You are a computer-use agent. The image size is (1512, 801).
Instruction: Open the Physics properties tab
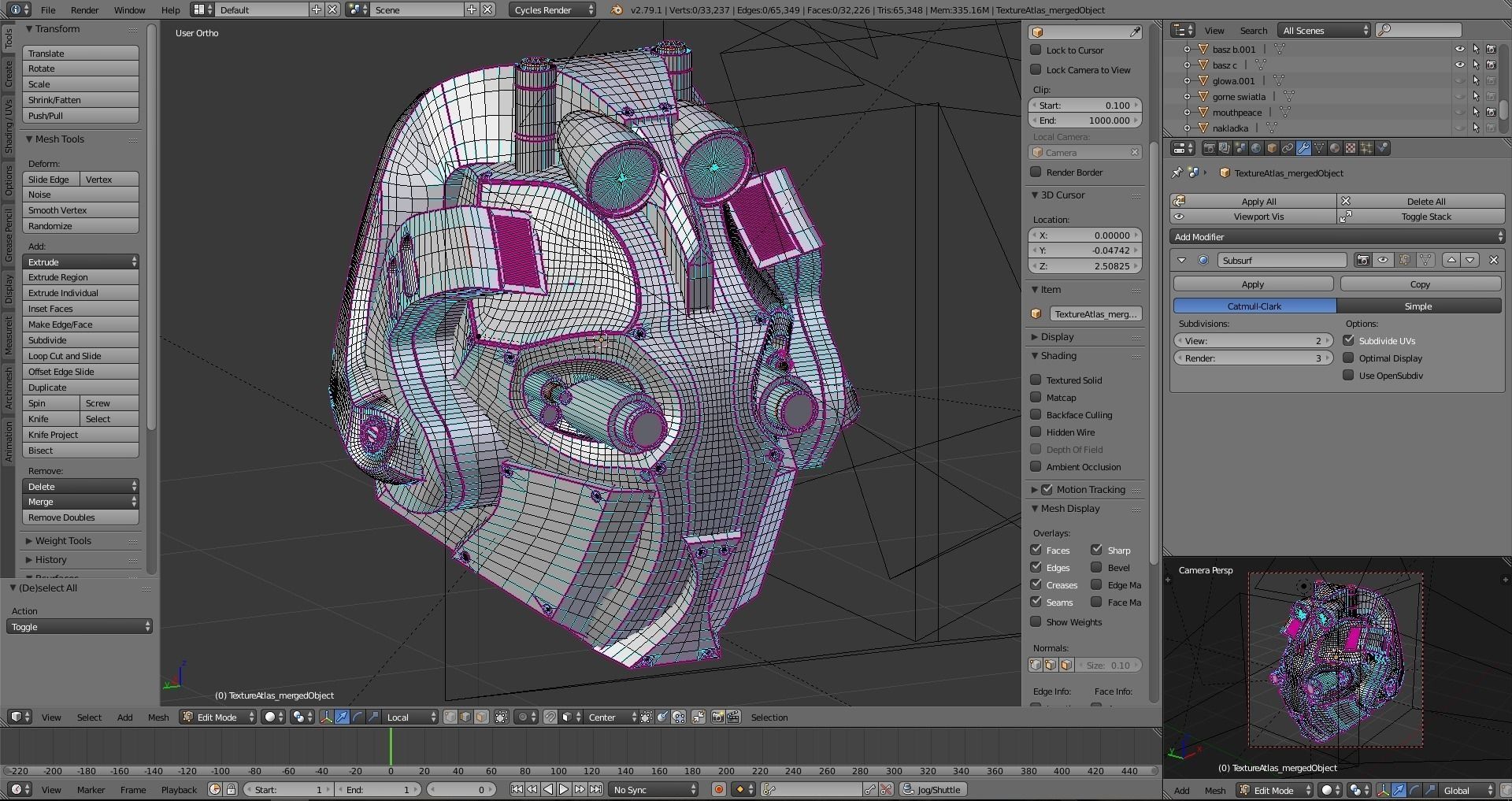(1382, 148)
